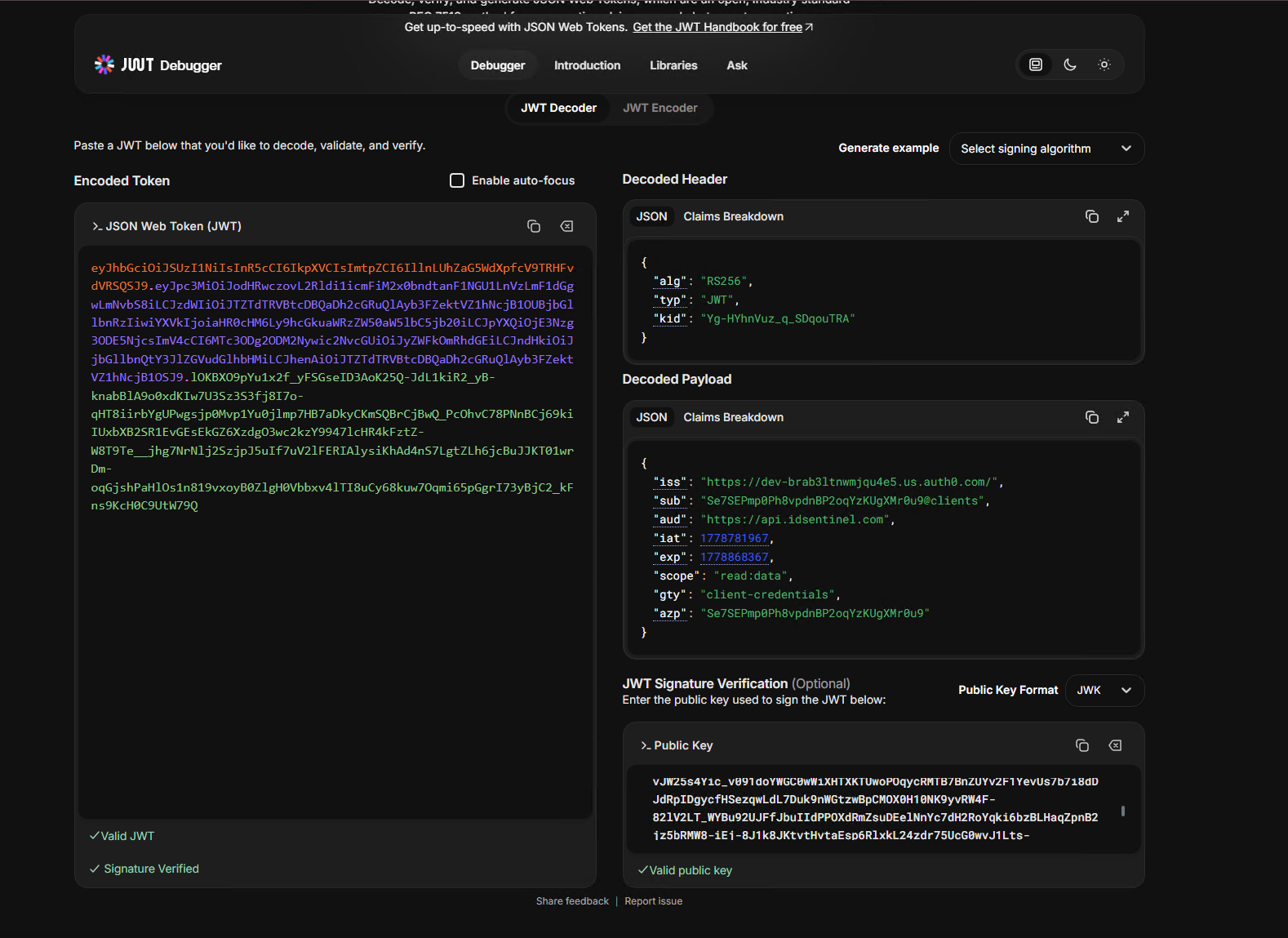Image resolution: width=1288 pixels, height=938 pixels.
Task: Select Claims Breakdown tab in Decoded Header
Action: pos(733,216)
